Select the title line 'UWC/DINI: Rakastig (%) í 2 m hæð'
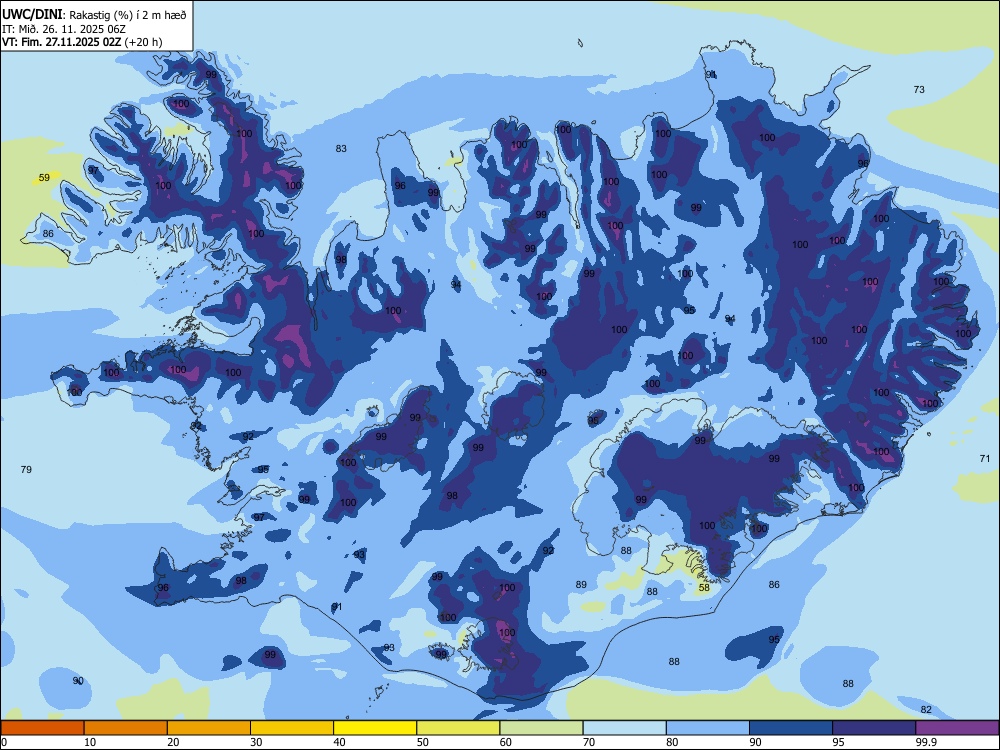 pos(94,15)
